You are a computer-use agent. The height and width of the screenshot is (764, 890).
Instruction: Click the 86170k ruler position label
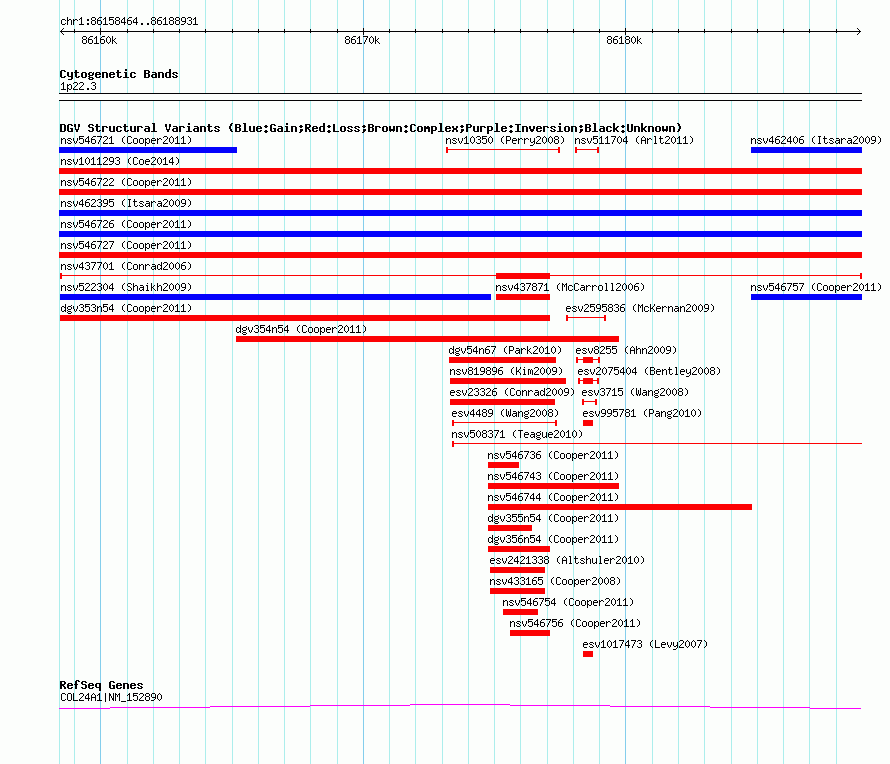pyautogui.click(x=362, y=40)
